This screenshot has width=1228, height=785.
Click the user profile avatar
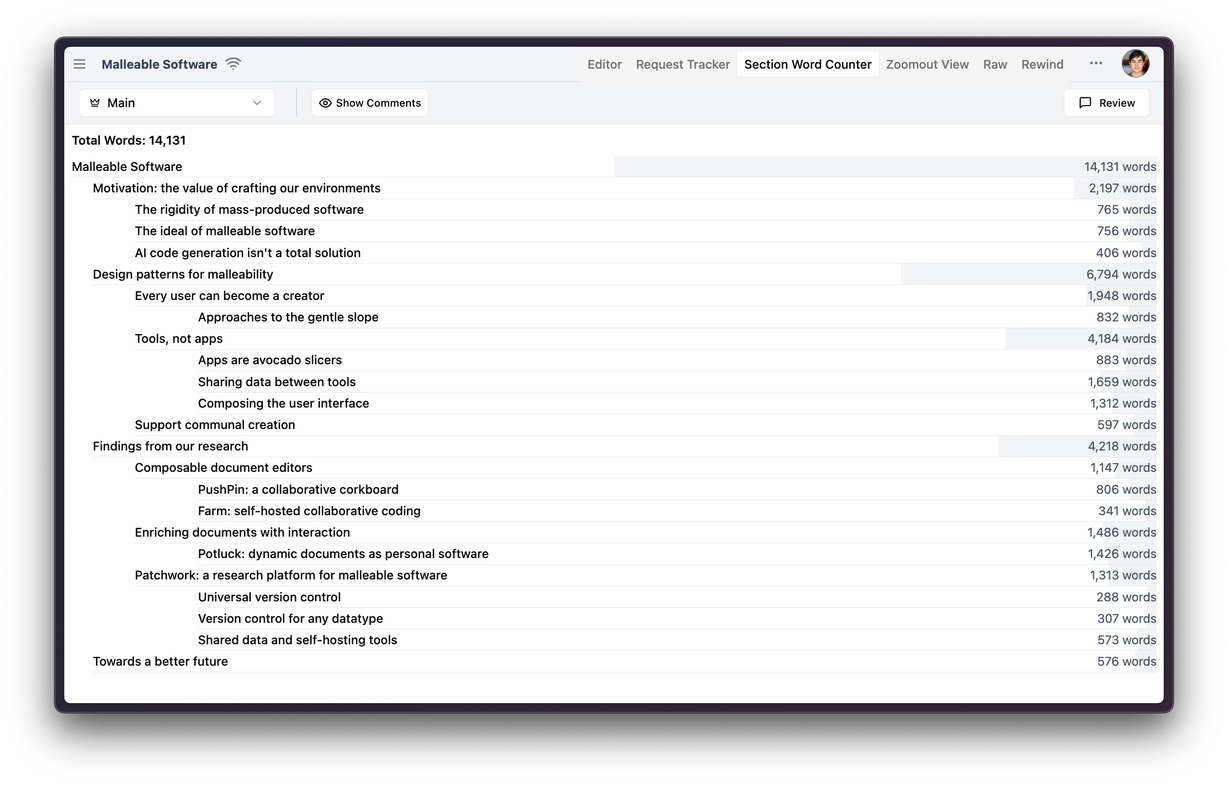click(x=1135, y=64)
